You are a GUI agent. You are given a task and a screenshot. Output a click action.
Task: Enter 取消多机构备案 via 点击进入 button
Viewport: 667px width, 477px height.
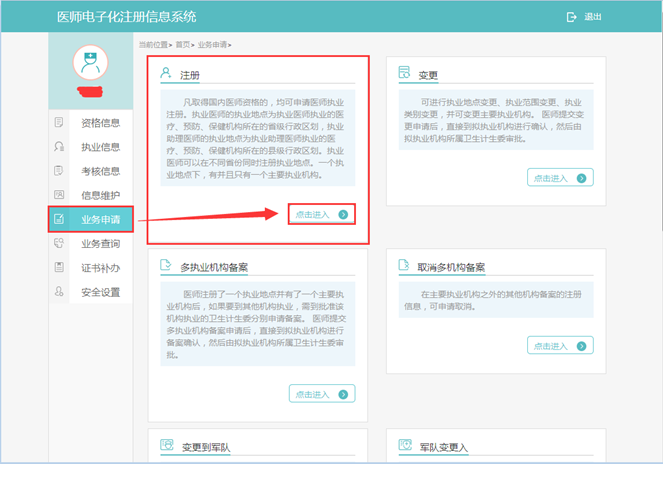pos(559,345)
